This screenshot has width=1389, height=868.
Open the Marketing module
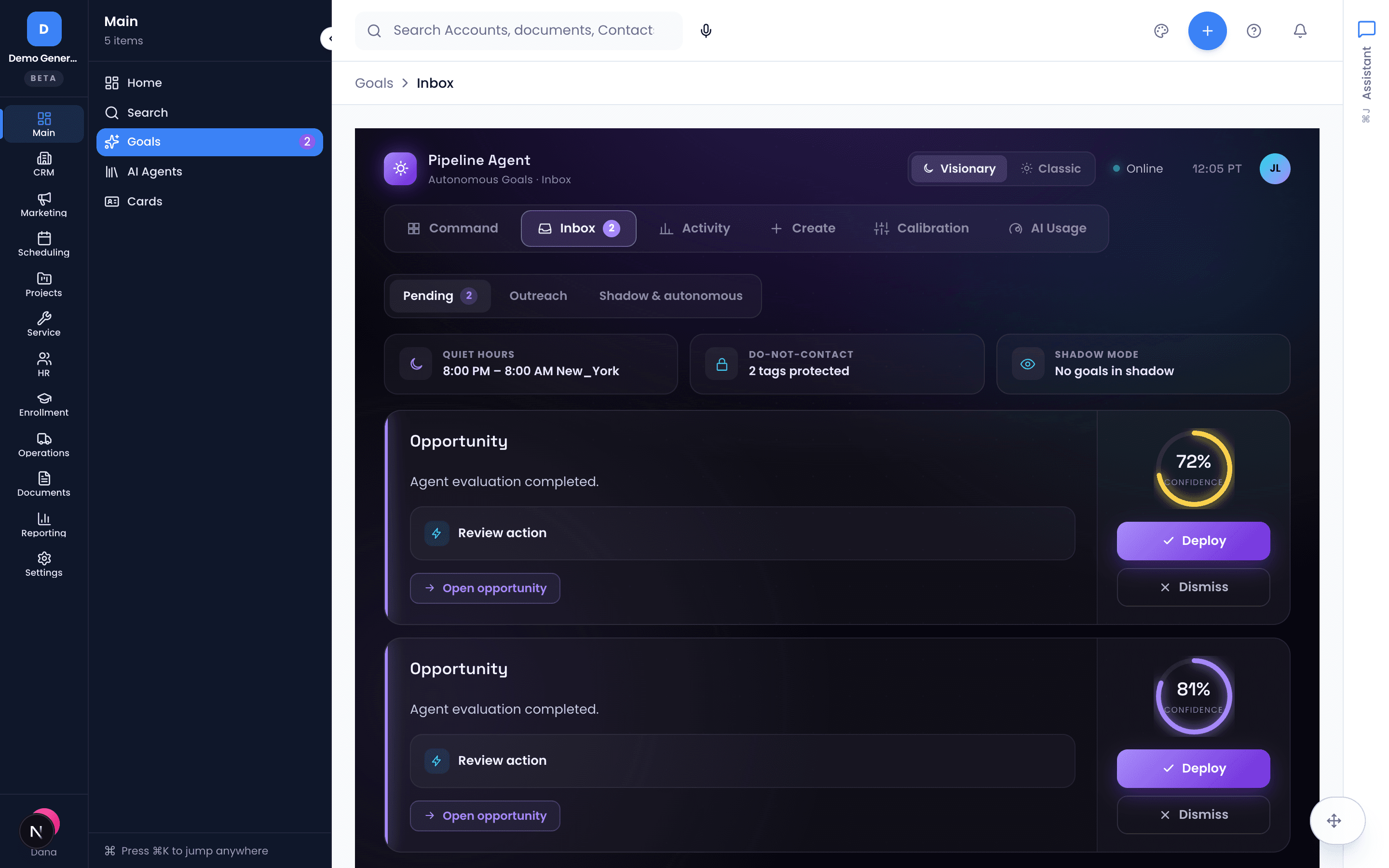coord(43,204)
